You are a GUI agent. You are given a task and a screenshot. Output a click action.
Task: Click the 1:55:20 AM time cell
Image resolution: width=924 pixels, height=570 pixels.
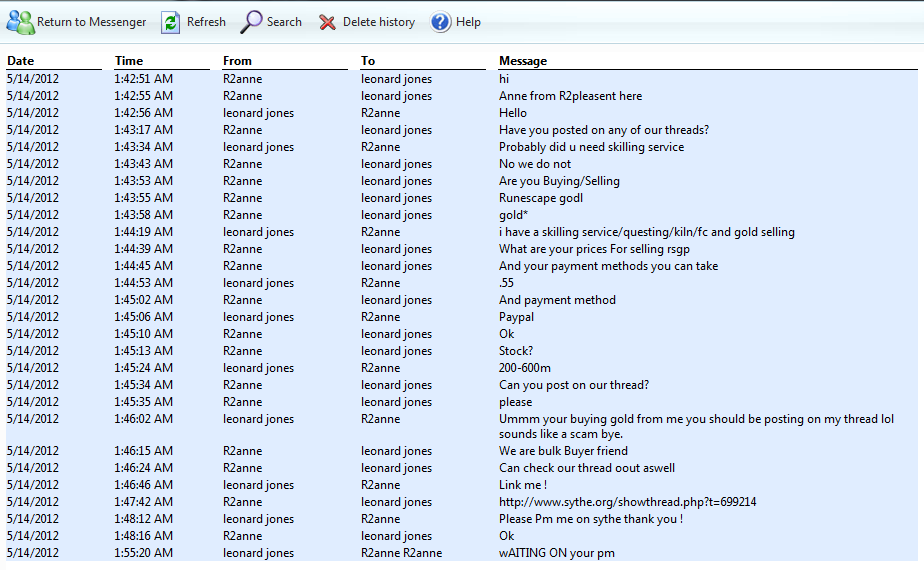(143, 553)
